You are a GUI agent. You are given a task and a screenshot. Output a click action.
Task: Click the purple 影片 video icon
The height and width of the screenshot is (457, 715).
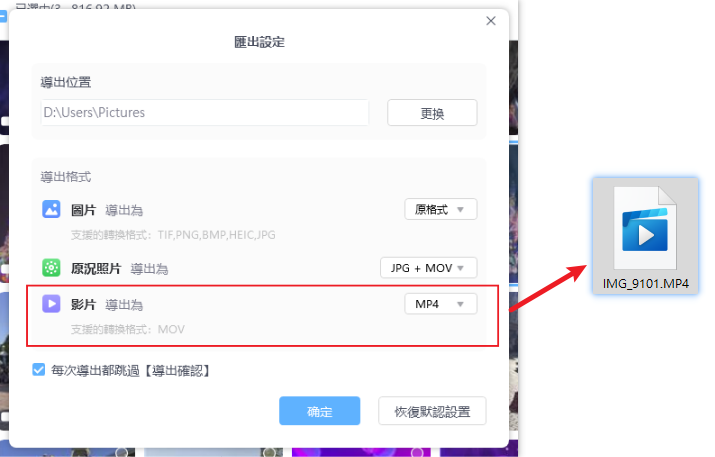coord(51,304)
